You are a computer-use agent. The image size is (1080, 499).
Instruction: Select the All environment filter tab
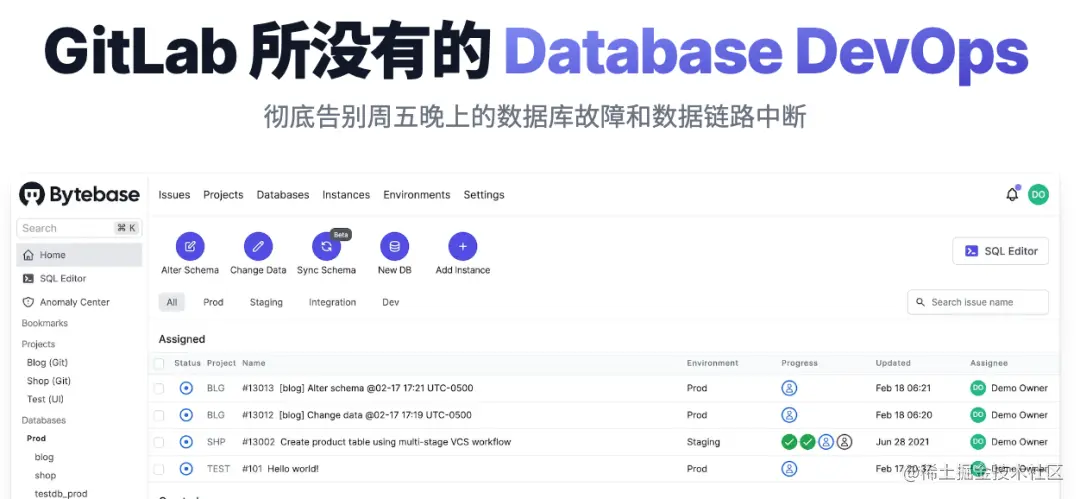pyautogui.click(x=172, y=302)
